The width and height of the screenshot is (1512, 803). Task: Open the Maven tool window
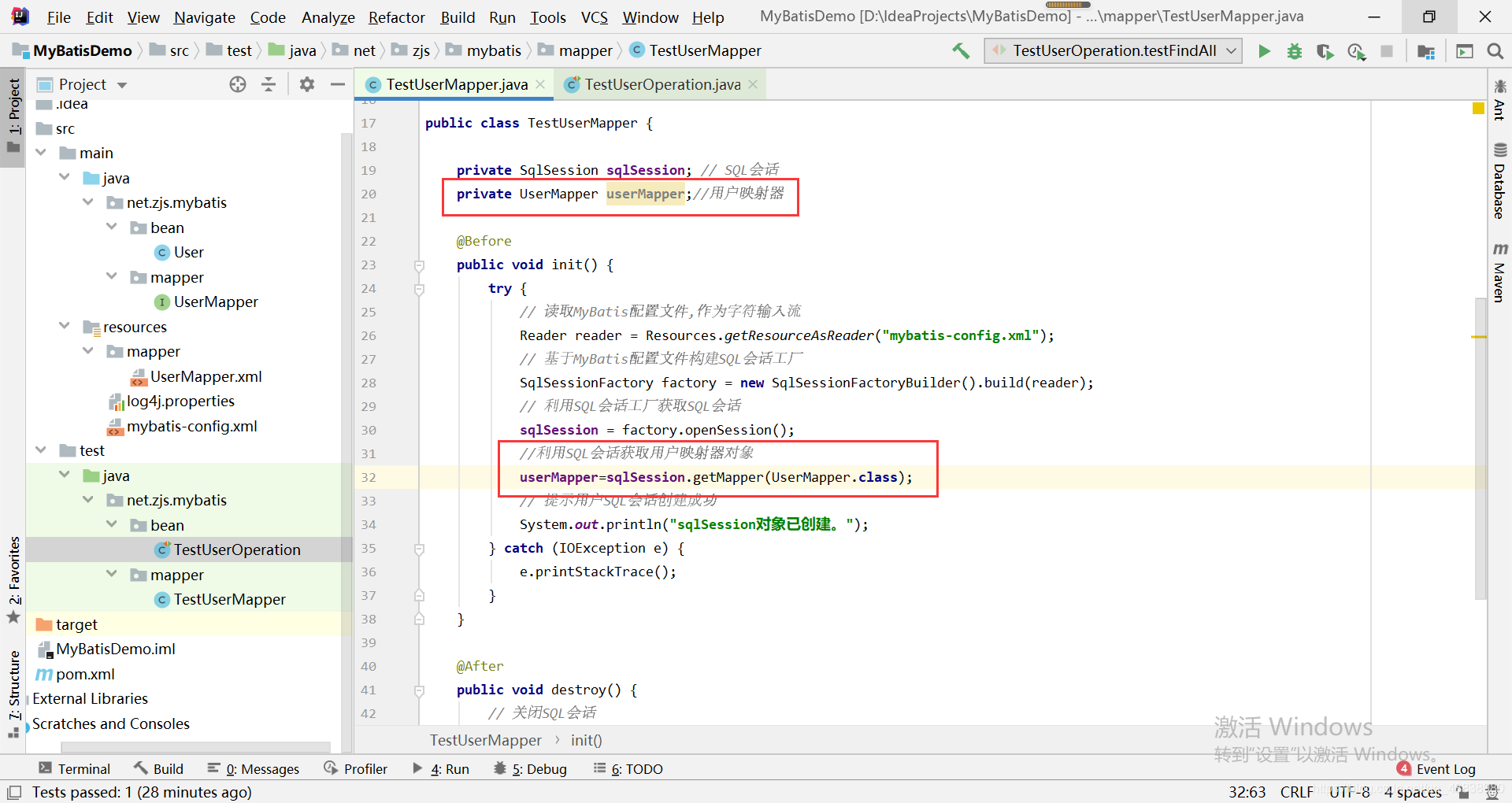coord(1500,272)
